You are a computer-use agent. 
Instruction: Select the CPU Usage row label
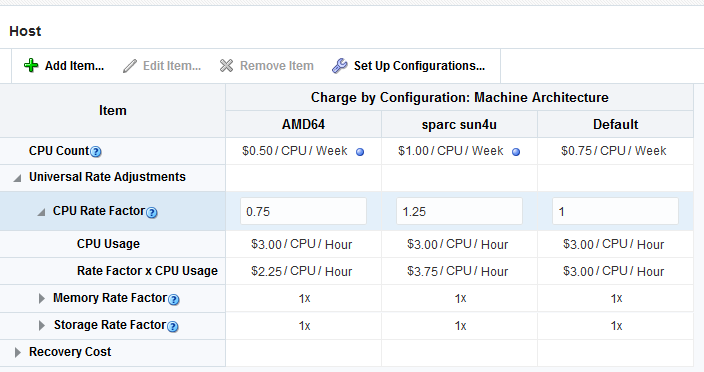click(108, 244)
